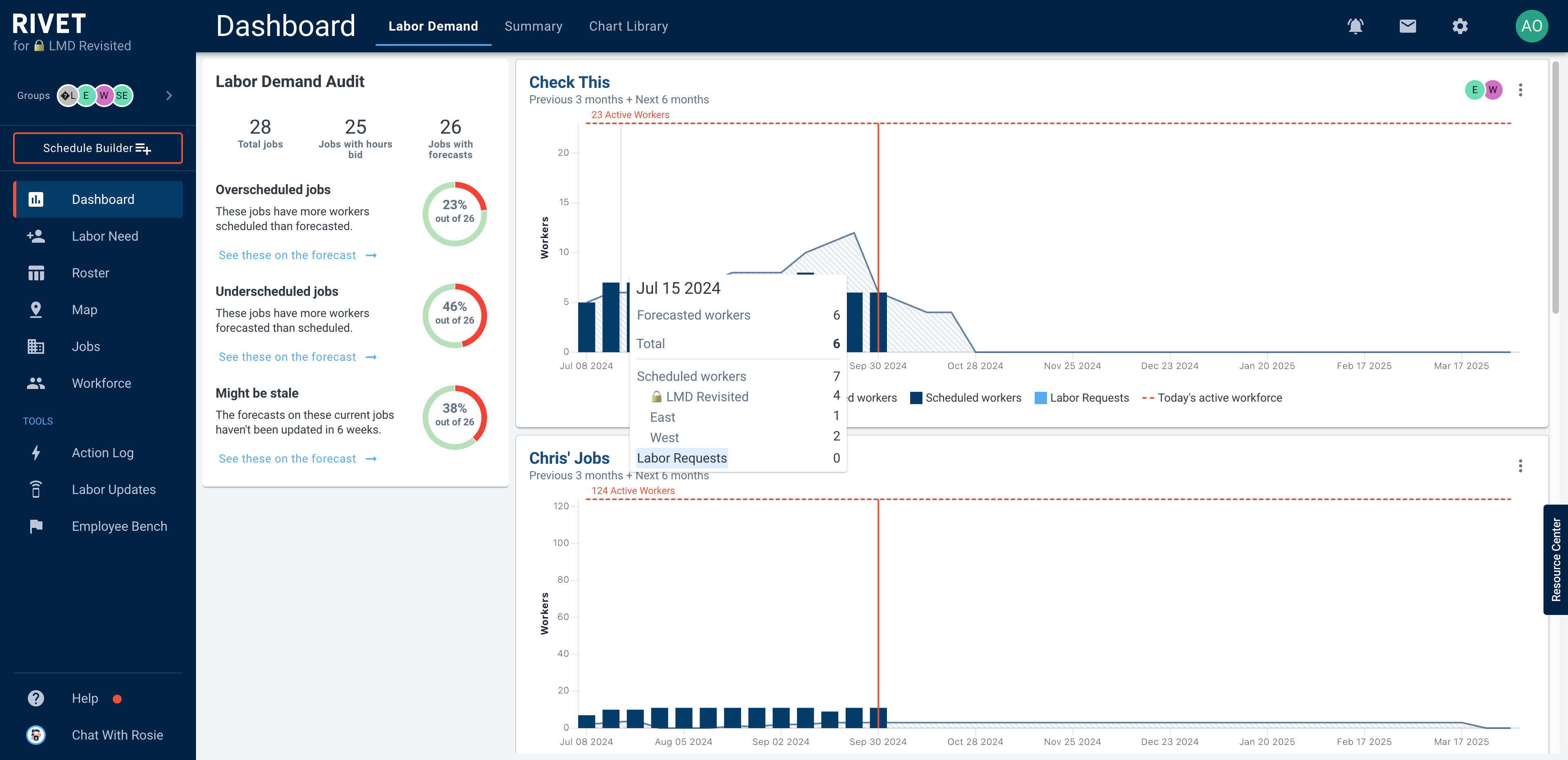The image size is (1568, 760).
Task: See overscheduled jobs on the forecast
Action: (x=298, y=255)
